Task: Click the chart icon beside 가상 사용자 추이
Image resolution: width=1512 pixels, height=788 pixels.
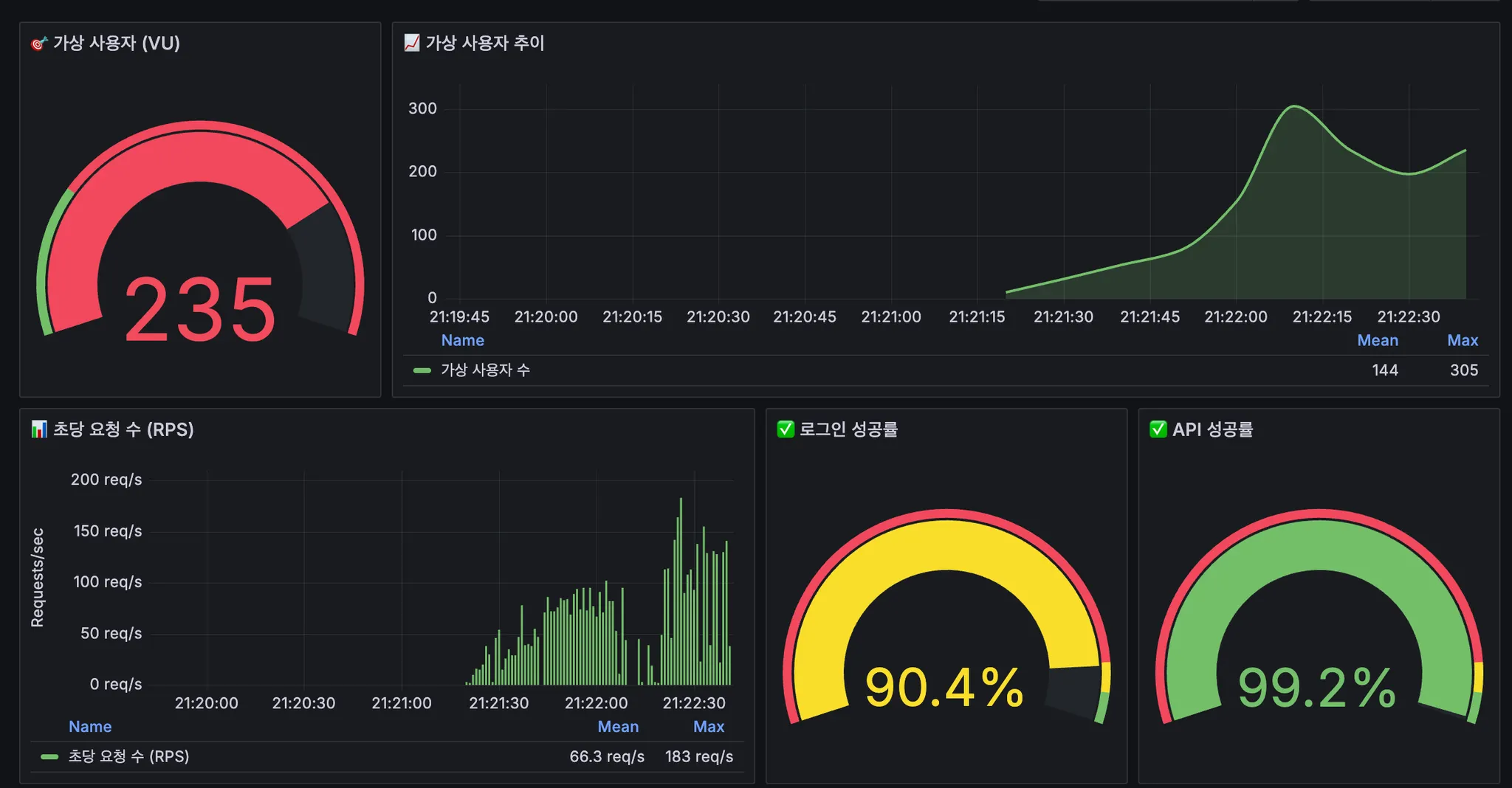Action: click(x=412, y=43)
